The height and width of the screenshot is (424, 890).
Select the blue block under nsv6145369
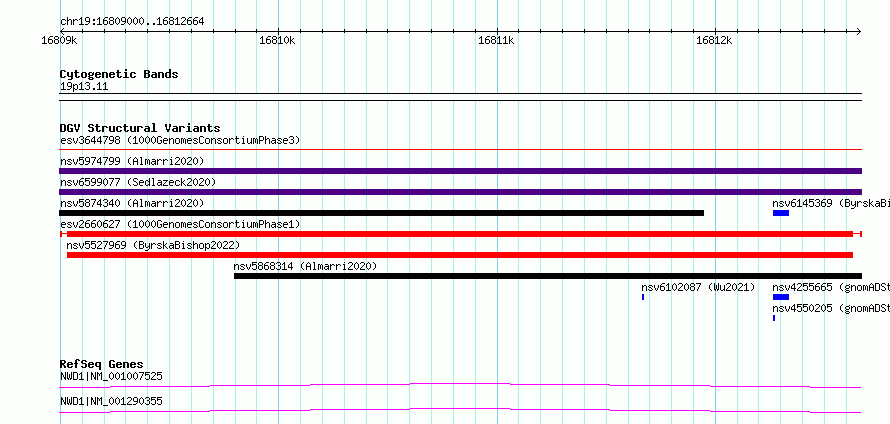tap(781, 213)
